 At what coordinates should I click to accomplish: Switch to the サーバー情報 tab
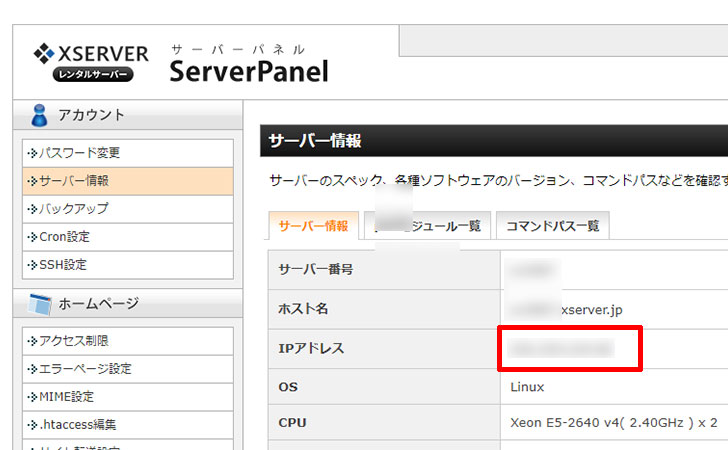[x=313, y=226]
